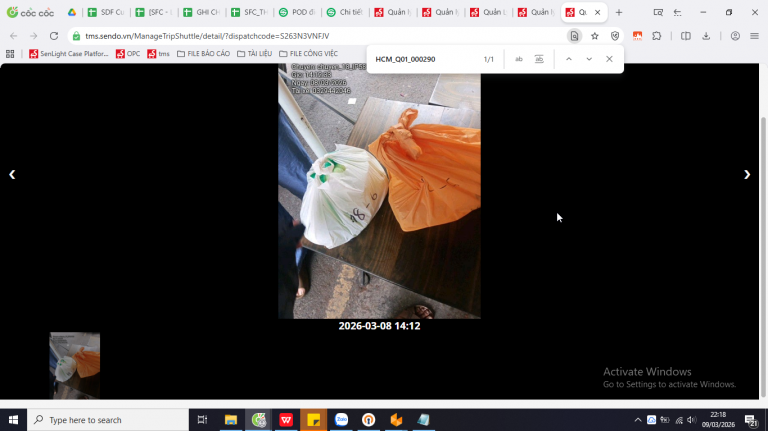Screen dimensions: 768x431
Task: Open the apps grid in bookmarks bar
Action: tap(10, 54)
